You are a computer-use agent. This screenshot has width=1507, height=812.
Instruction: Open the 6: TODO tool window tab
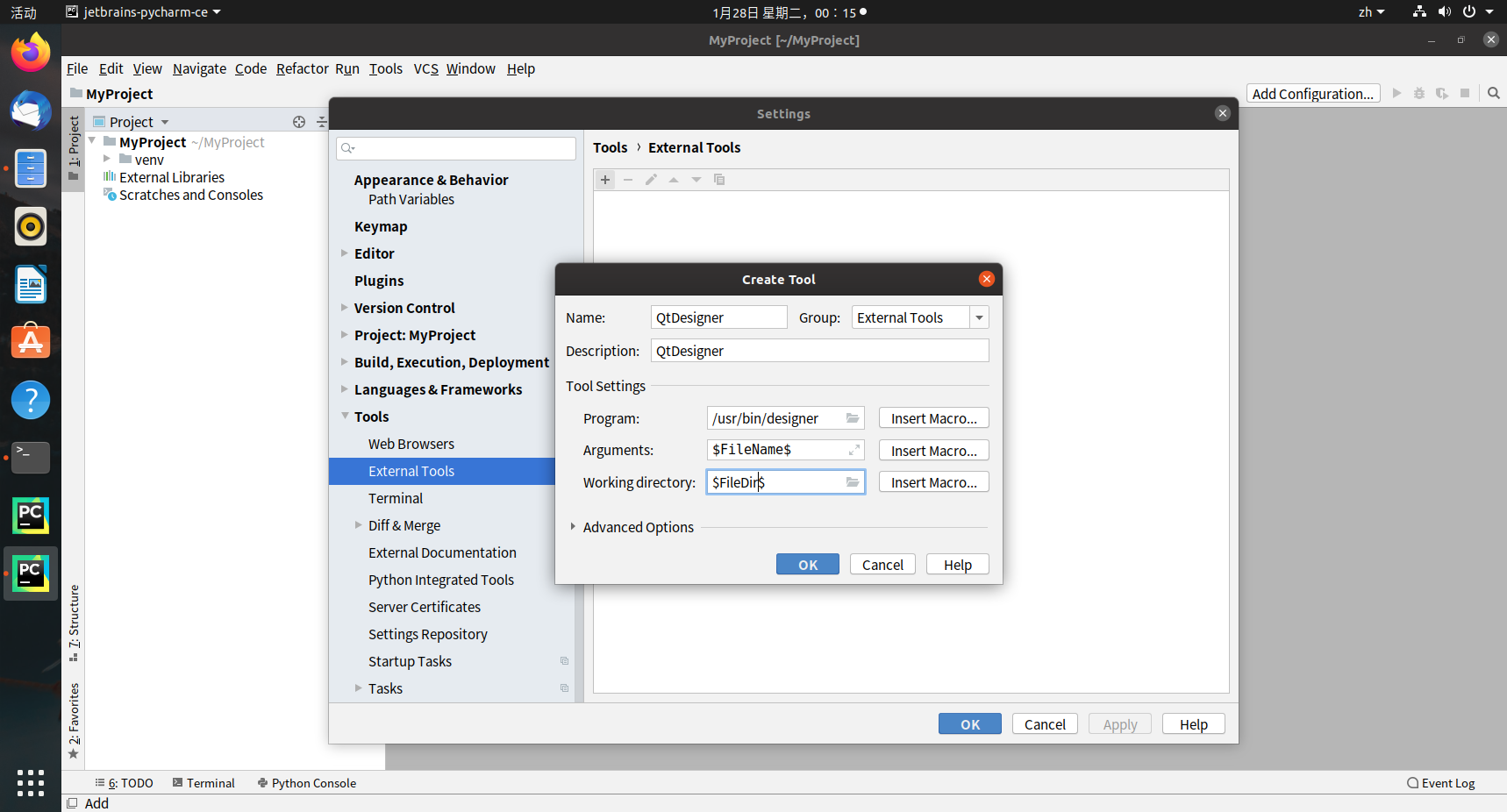tap(125, 783)
